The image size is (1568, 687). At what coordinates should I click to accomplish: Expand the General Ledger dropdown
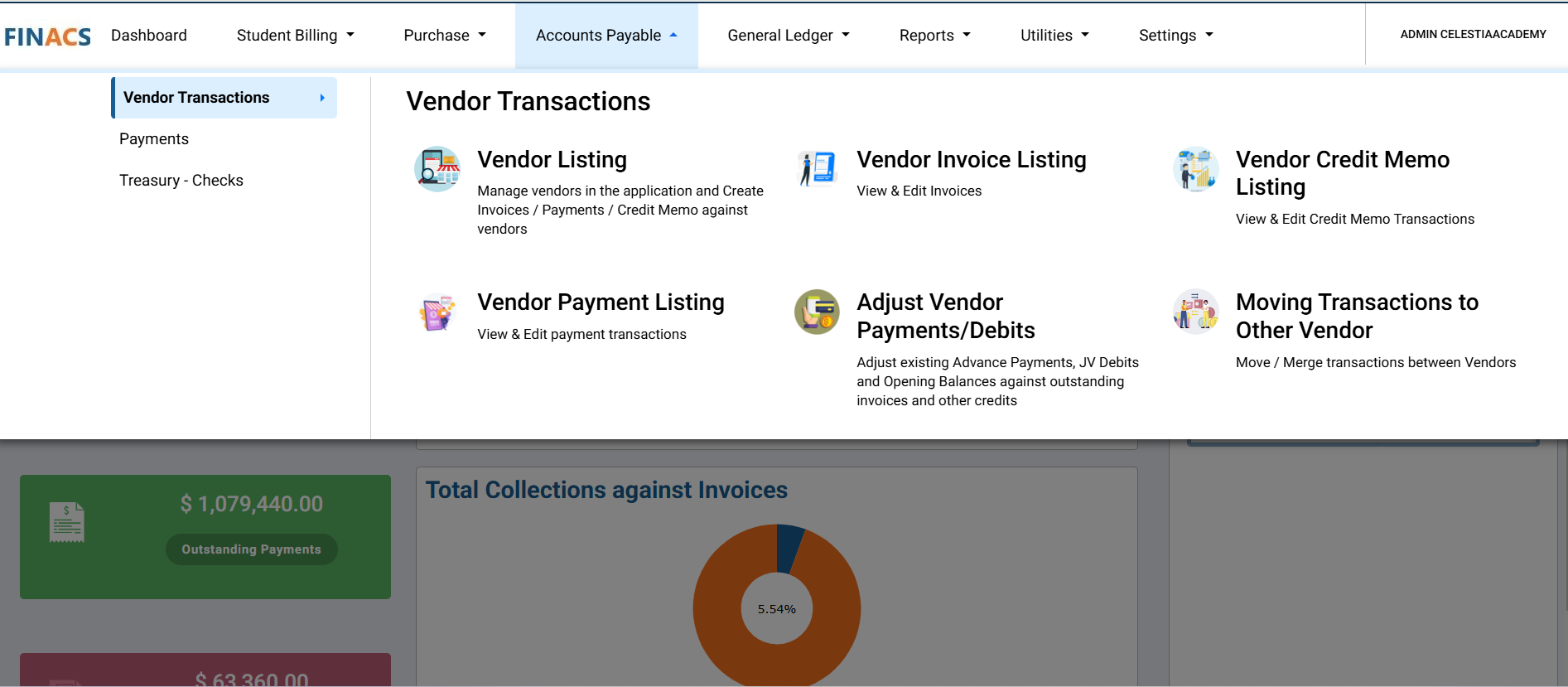[789, 36]
